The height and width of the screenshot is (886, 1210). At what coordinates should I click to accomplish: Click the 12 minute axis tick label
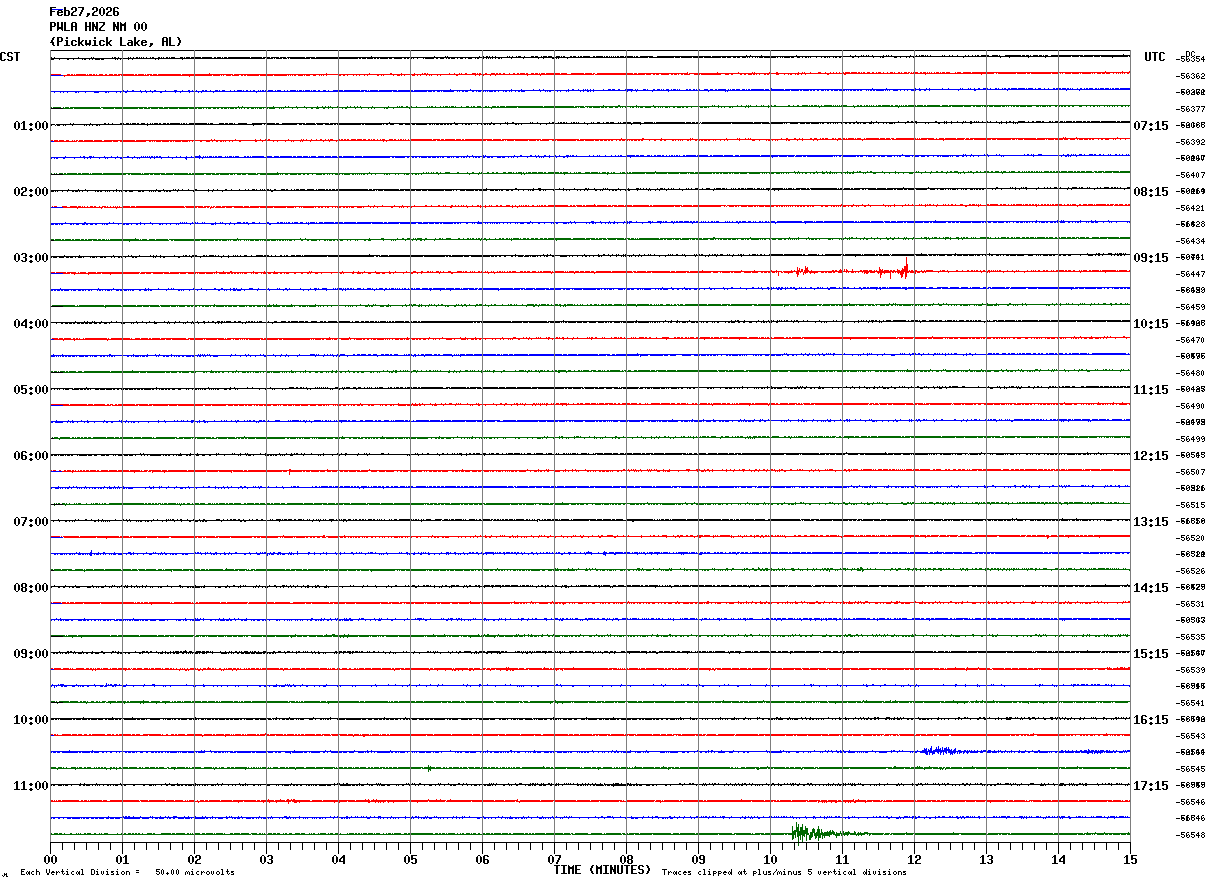point(914,859)
